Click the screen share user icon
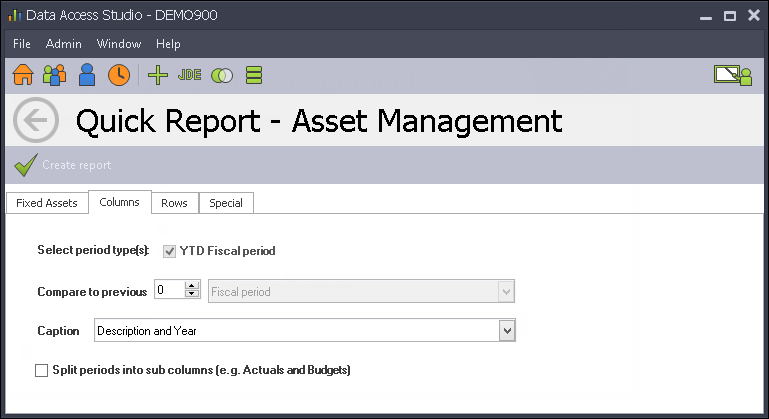The image size is (769, 419). coord(733,76)
